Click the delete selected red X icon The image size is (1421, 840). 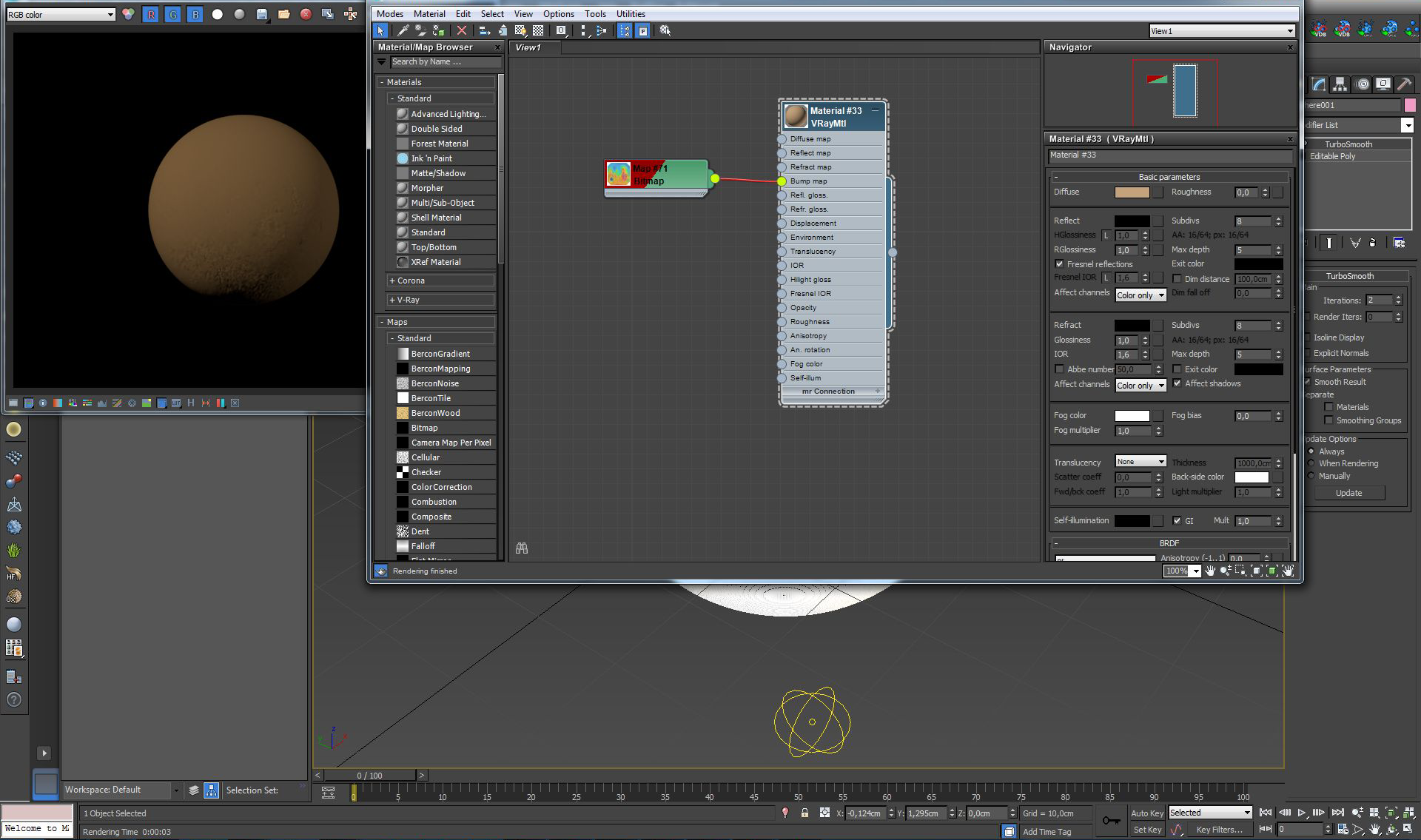(x=462, y=30)
